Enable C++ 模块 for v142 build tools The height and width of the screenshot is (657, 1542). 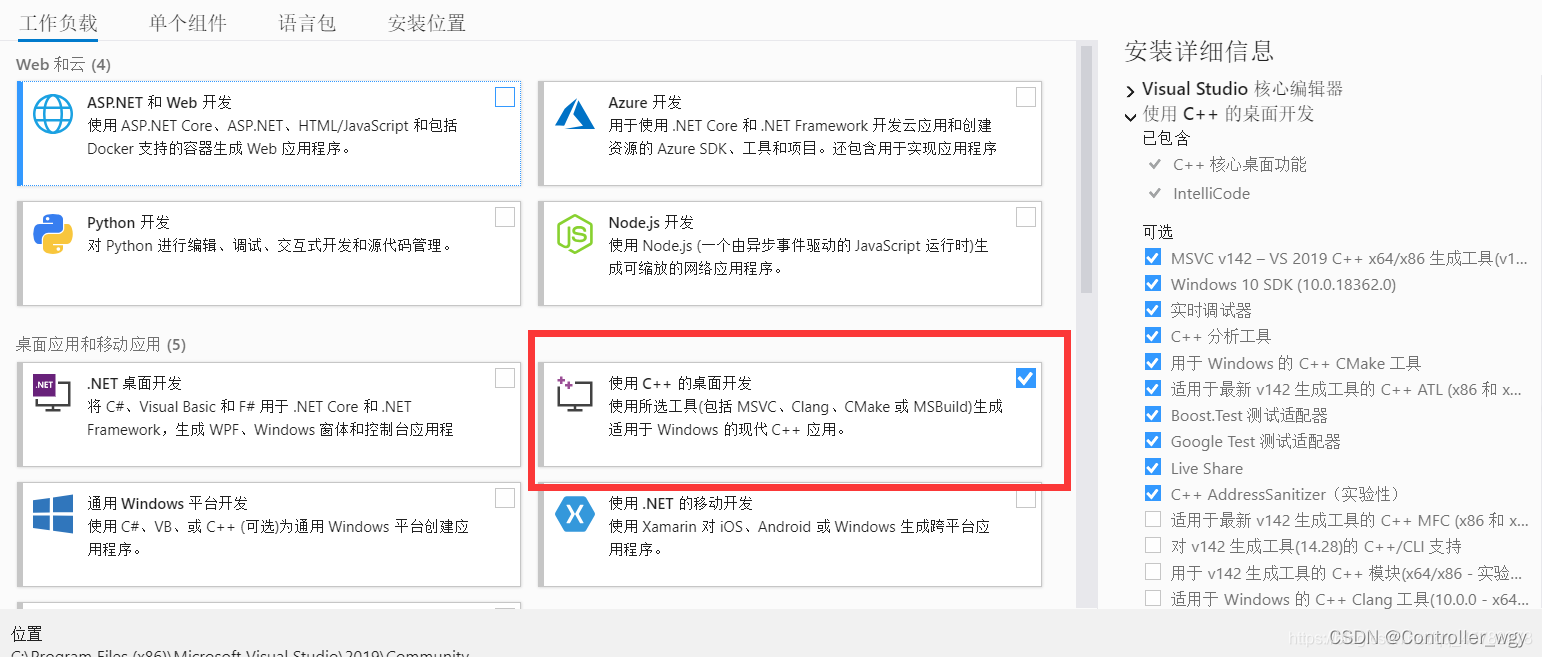coord(1153,572)
